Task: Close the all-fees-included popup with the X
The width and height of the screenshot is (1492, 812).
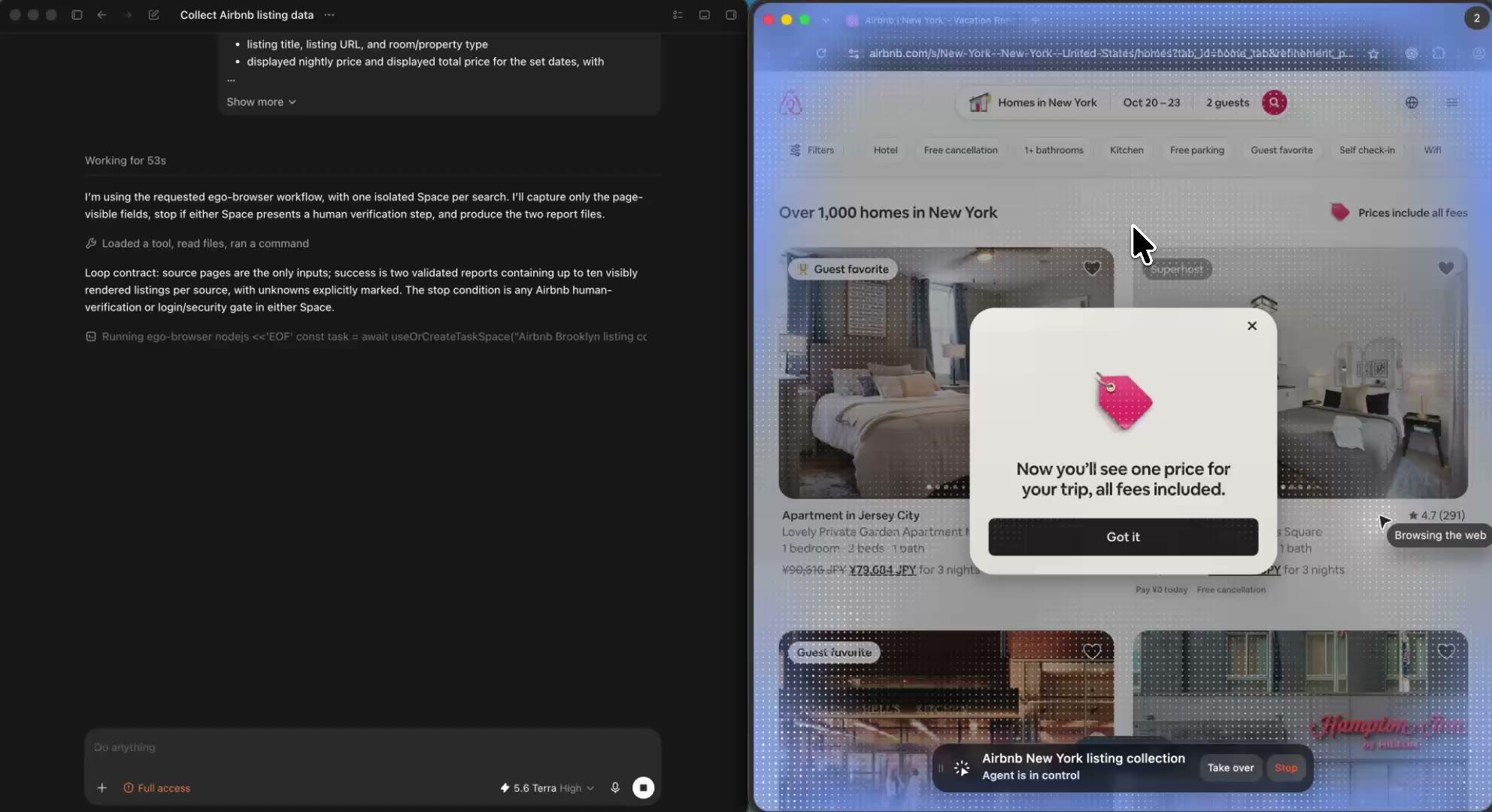Action: (x=1252, y=326)
